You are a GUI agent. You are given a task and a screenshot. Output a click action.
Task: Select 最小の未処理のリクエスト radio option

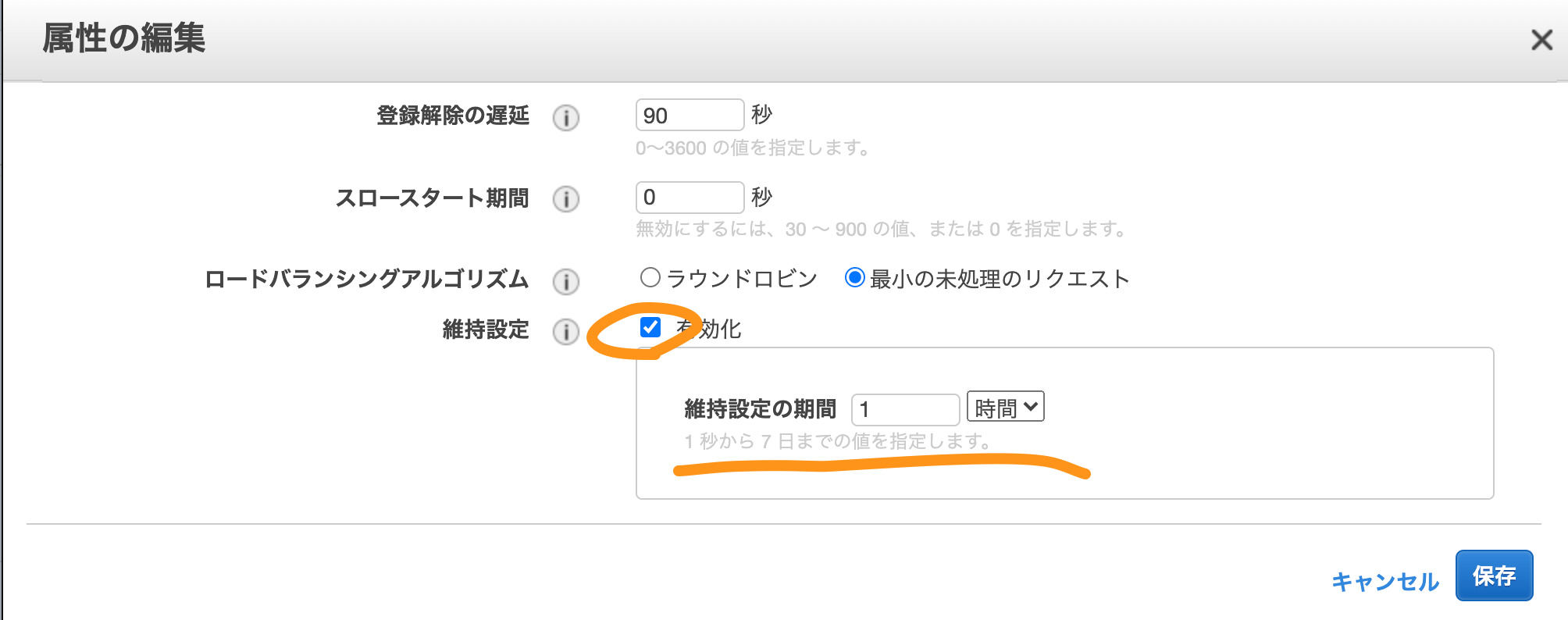coord(855,277)
